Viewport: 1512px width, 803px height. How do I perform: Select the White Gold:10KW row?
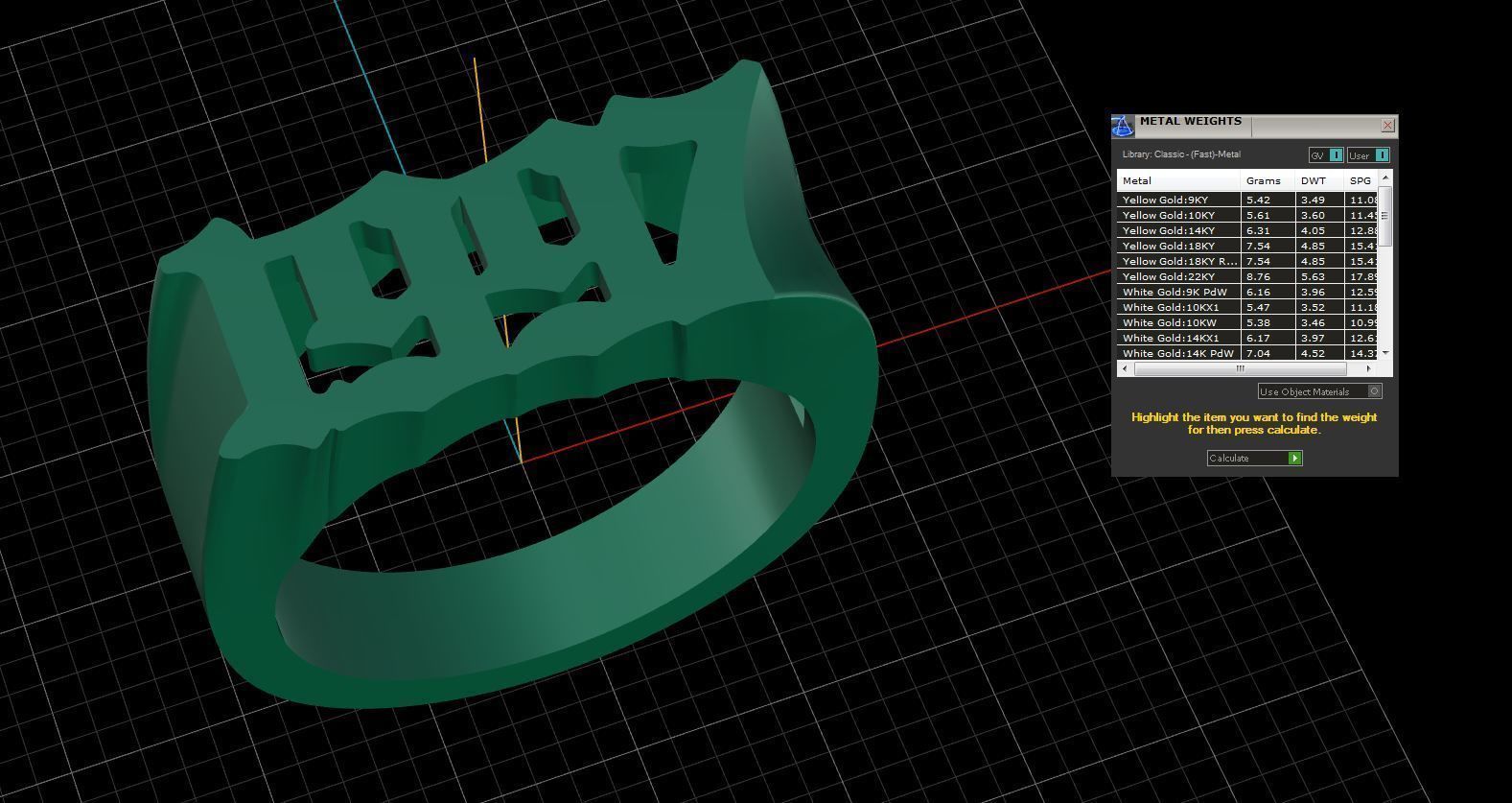(x=1248, y=322)
